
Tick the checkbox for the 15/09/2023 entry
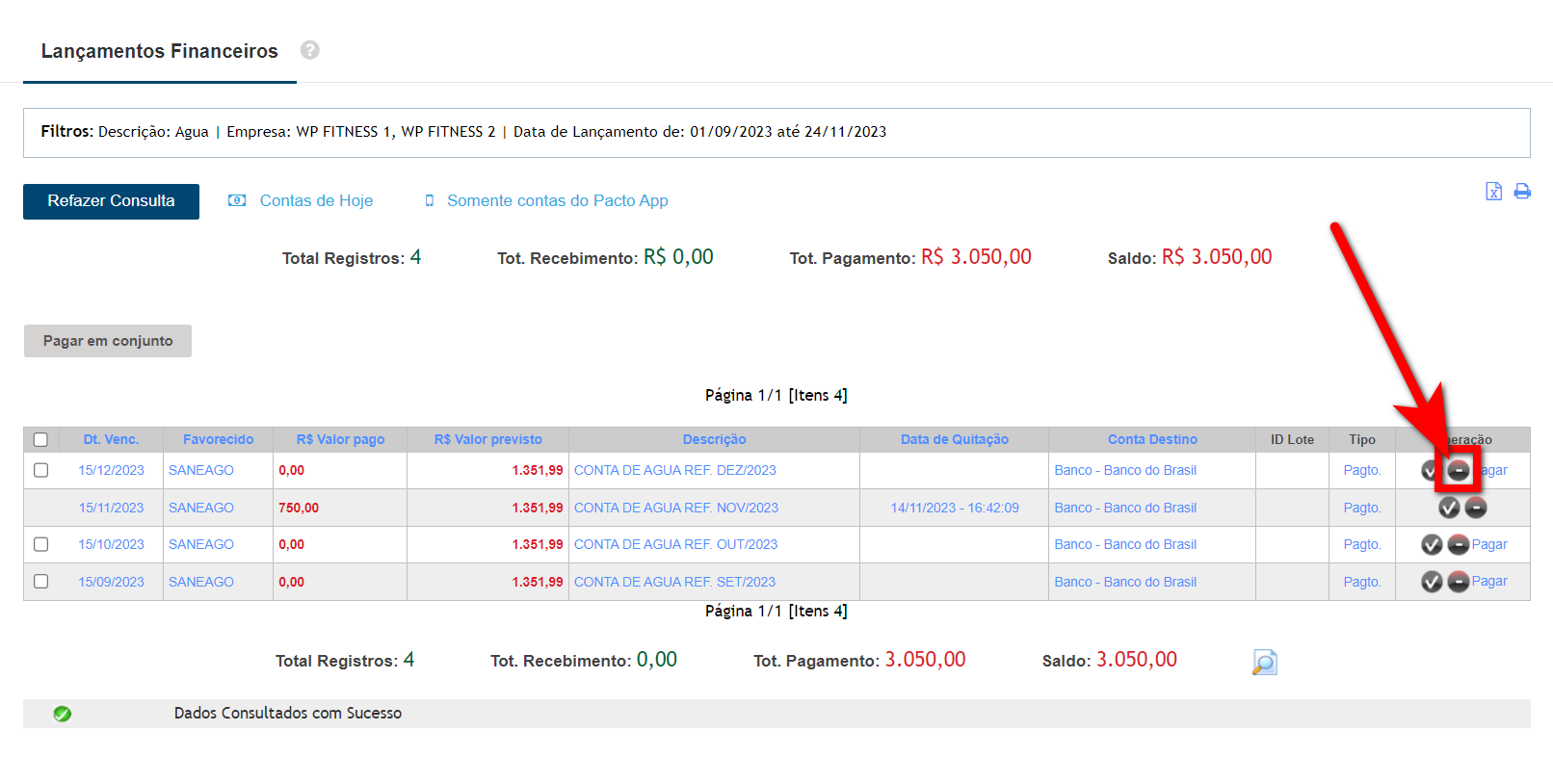(40, 582)
